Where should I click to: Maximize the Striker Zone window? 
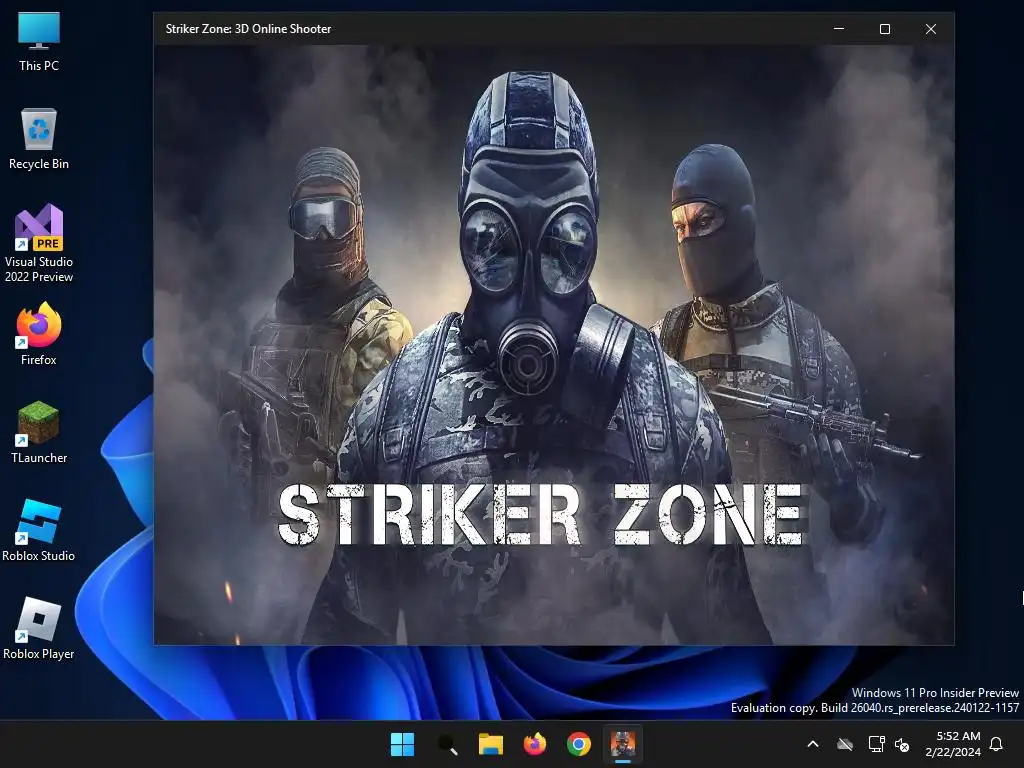pos(885,29)
